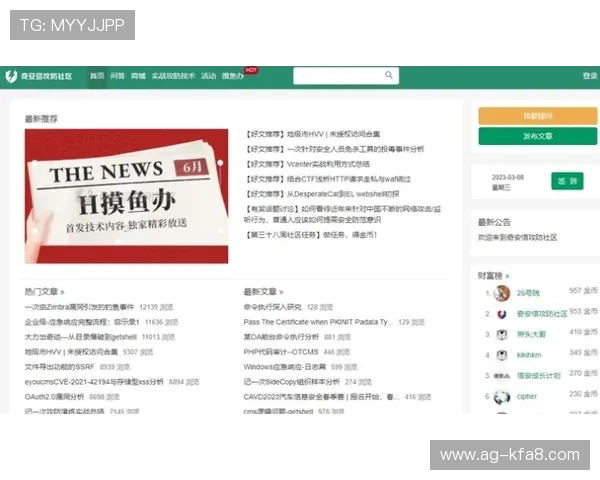Open THE NEWS 摸鱼办 banner image

tap(126, 196)
